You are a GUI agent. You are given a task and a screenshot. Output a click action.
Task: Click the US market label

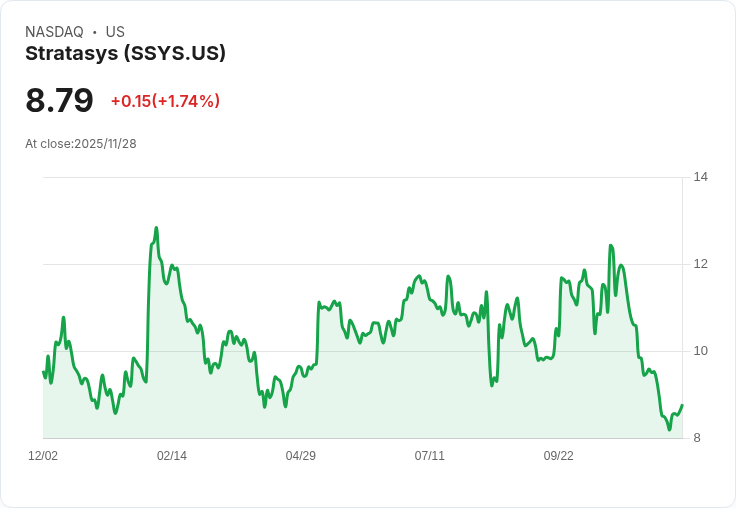click(x=115, y=32)
